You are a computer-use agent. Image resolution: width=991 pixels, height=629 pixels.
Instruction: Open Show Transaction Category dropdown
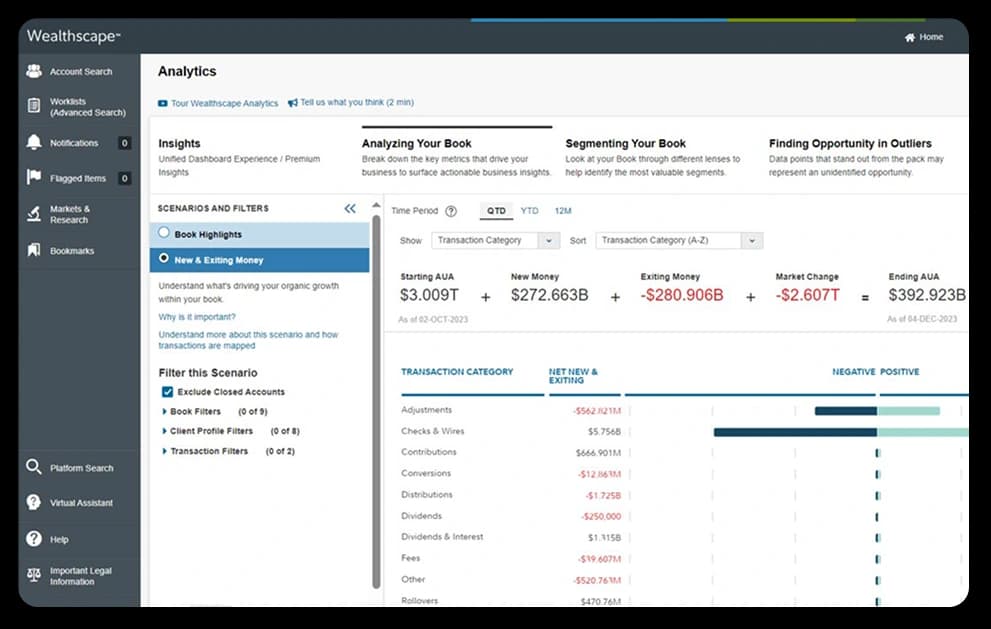point(496,240)
